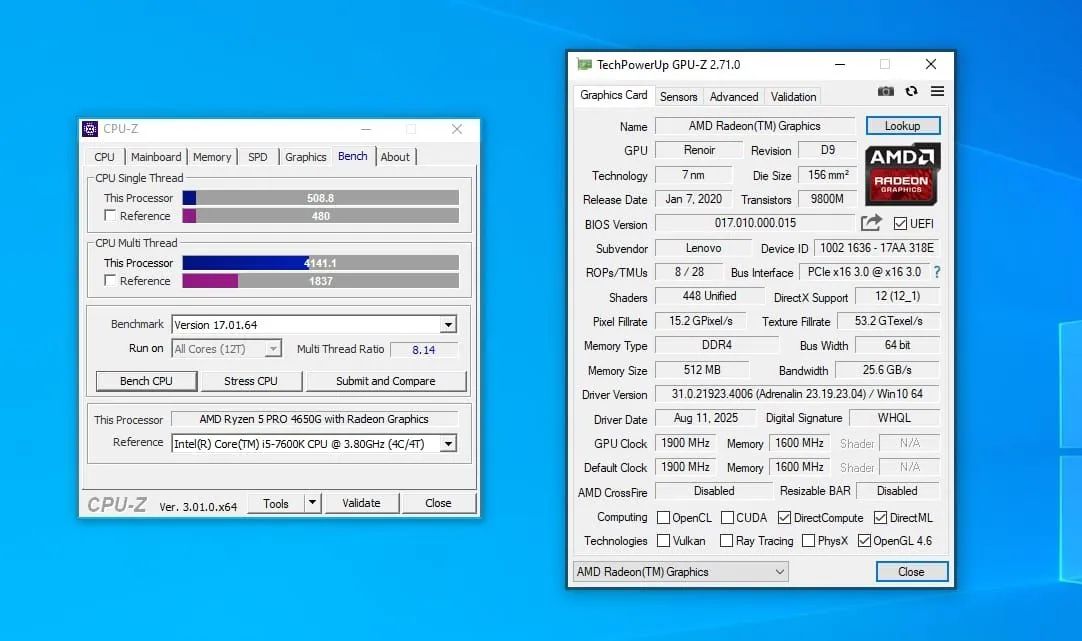Screen dimensions: 1082x641
Task: Click the GPU-Z refresh icon
Action: pyautogui.click(x=912, y=91)
